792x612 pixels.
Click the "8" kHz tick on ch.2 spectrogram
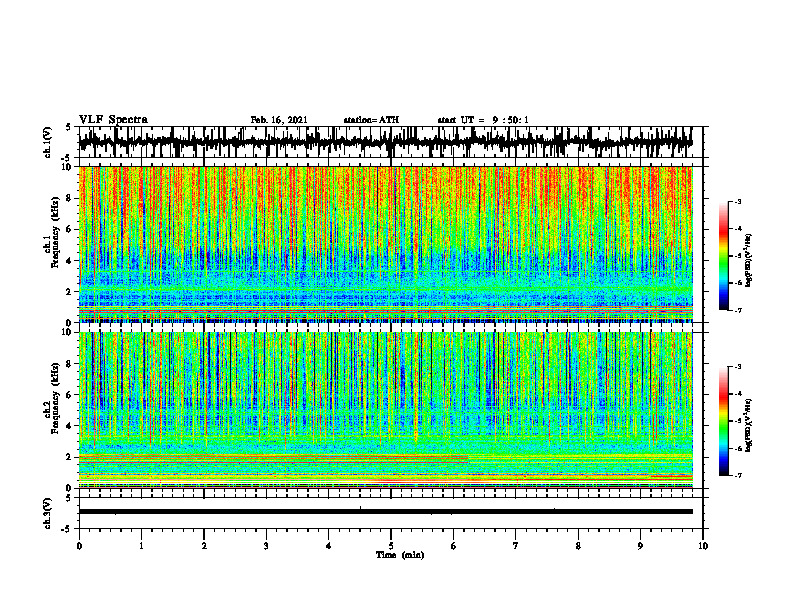click(69, 364)
